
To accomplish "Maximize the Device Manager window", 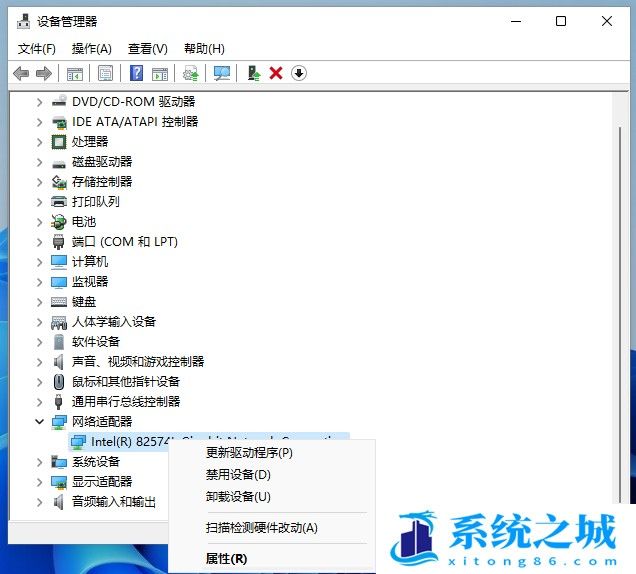I will 561,21.
